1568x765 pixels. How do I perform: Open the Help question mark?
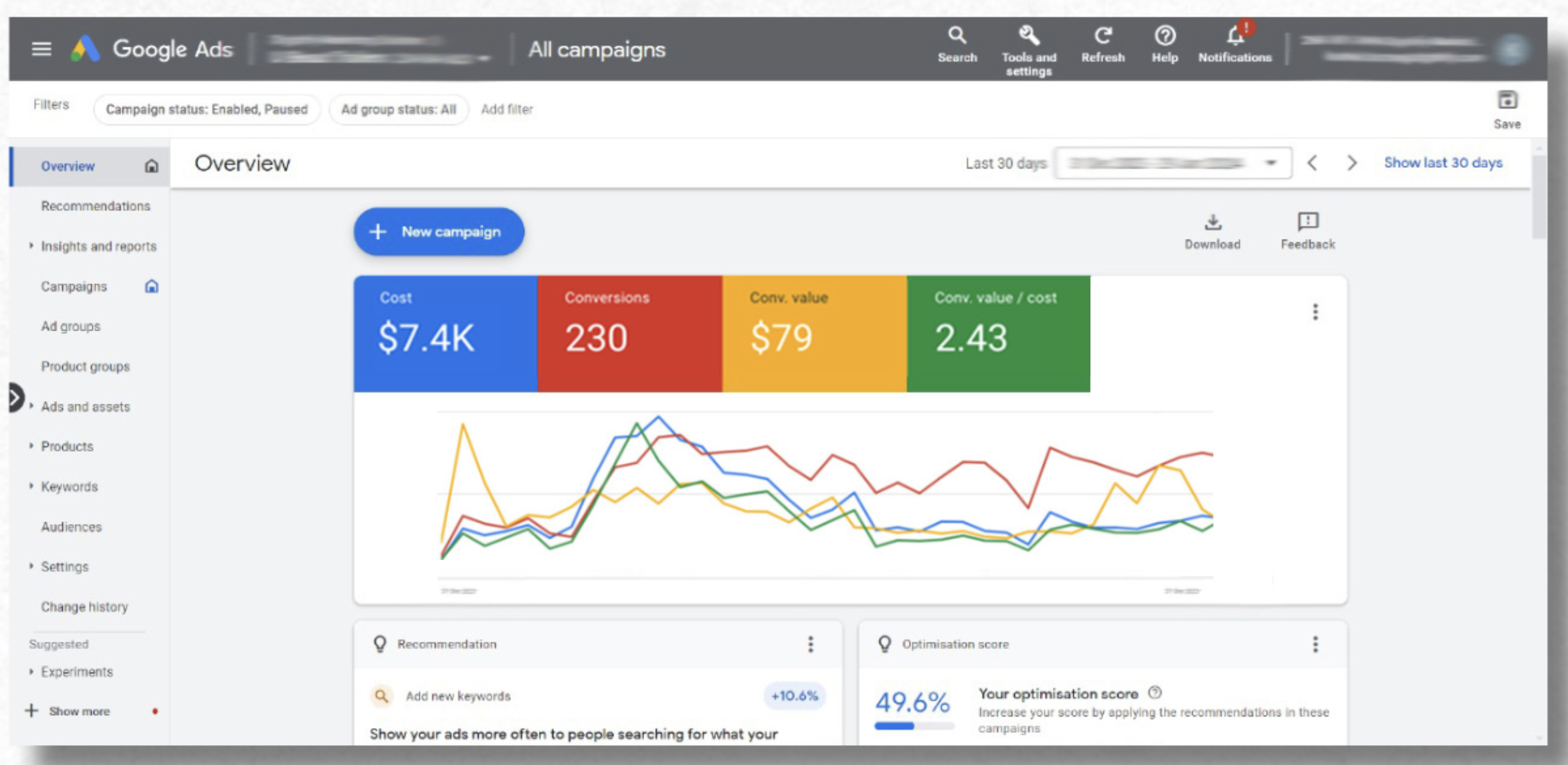(x=1165, y=45)
